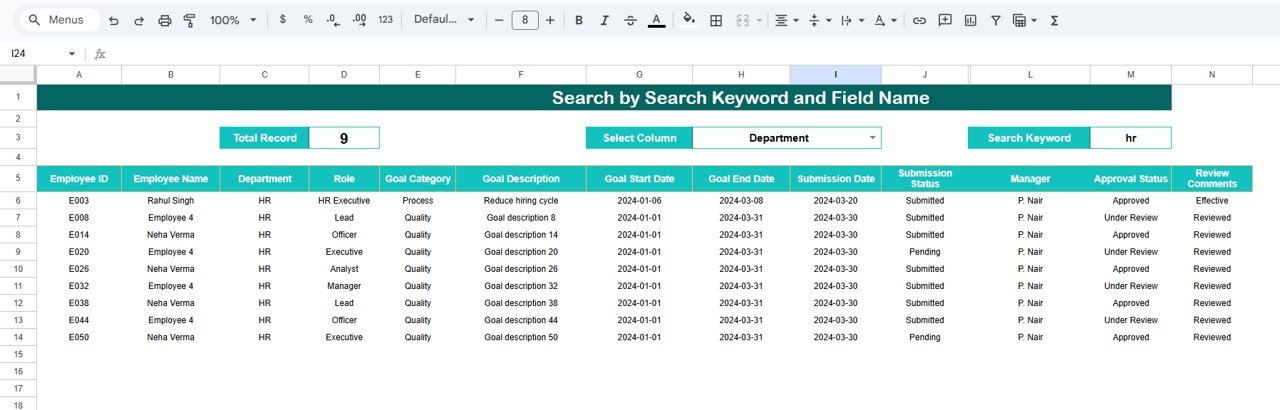Expand the Department column selector dropdown

[x=872, y=138]
